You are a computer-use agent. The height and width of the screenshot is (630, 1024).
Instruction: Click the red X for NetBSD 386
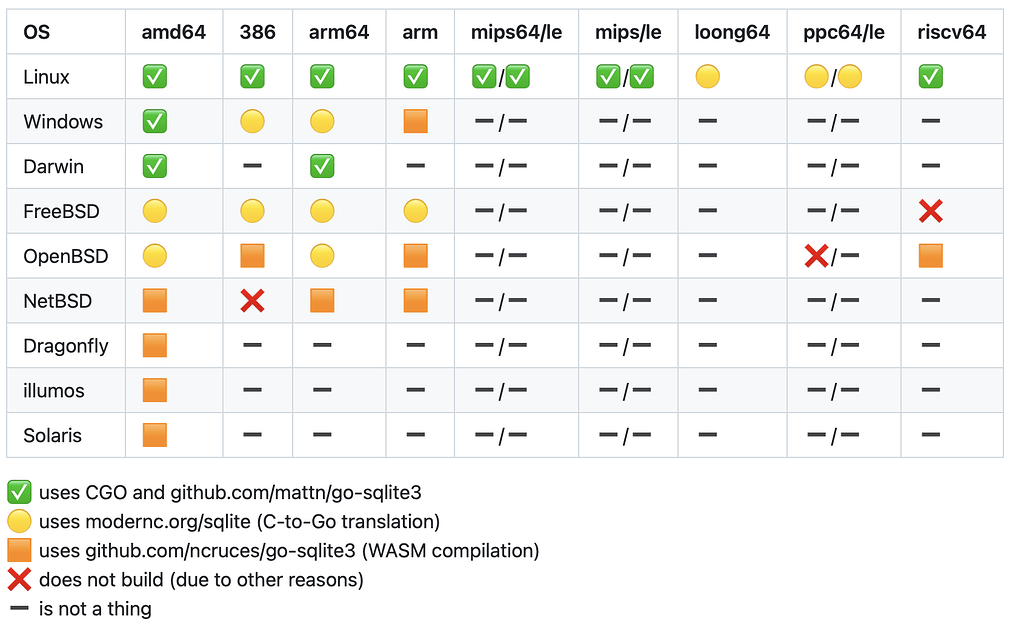(252, 301)
